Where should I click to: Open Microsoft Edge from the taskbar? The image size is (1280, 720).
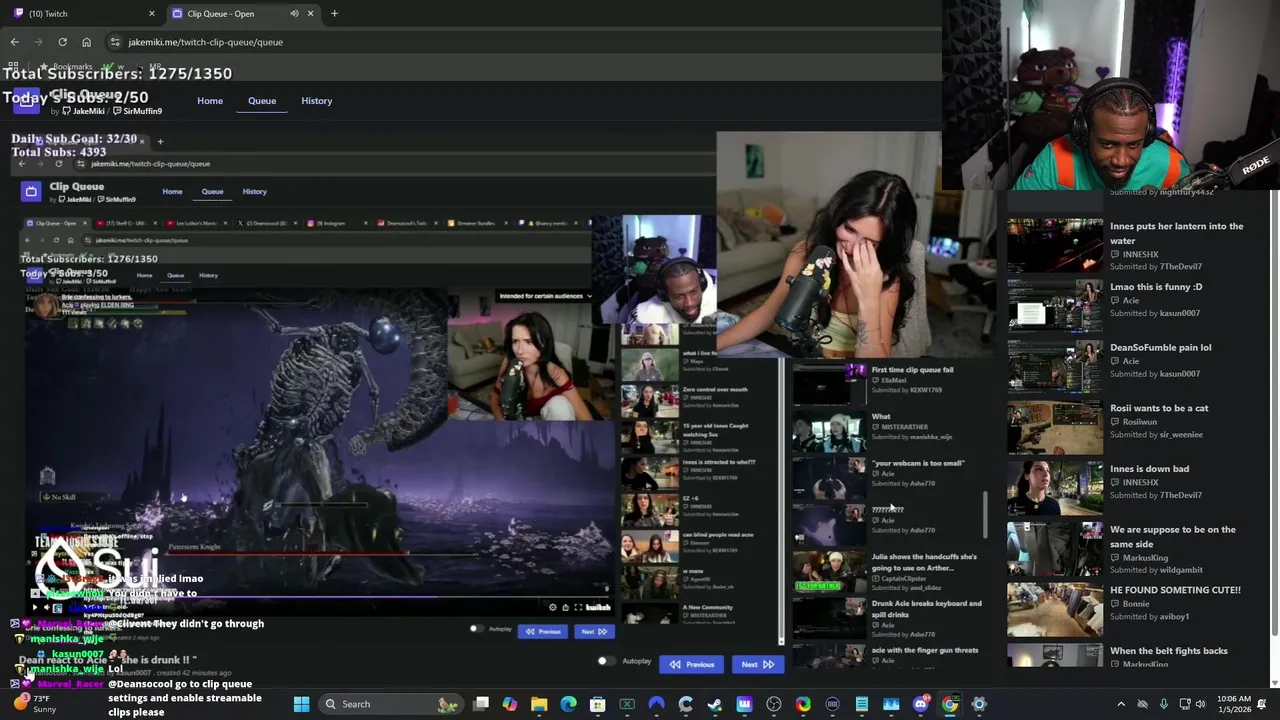568,704
